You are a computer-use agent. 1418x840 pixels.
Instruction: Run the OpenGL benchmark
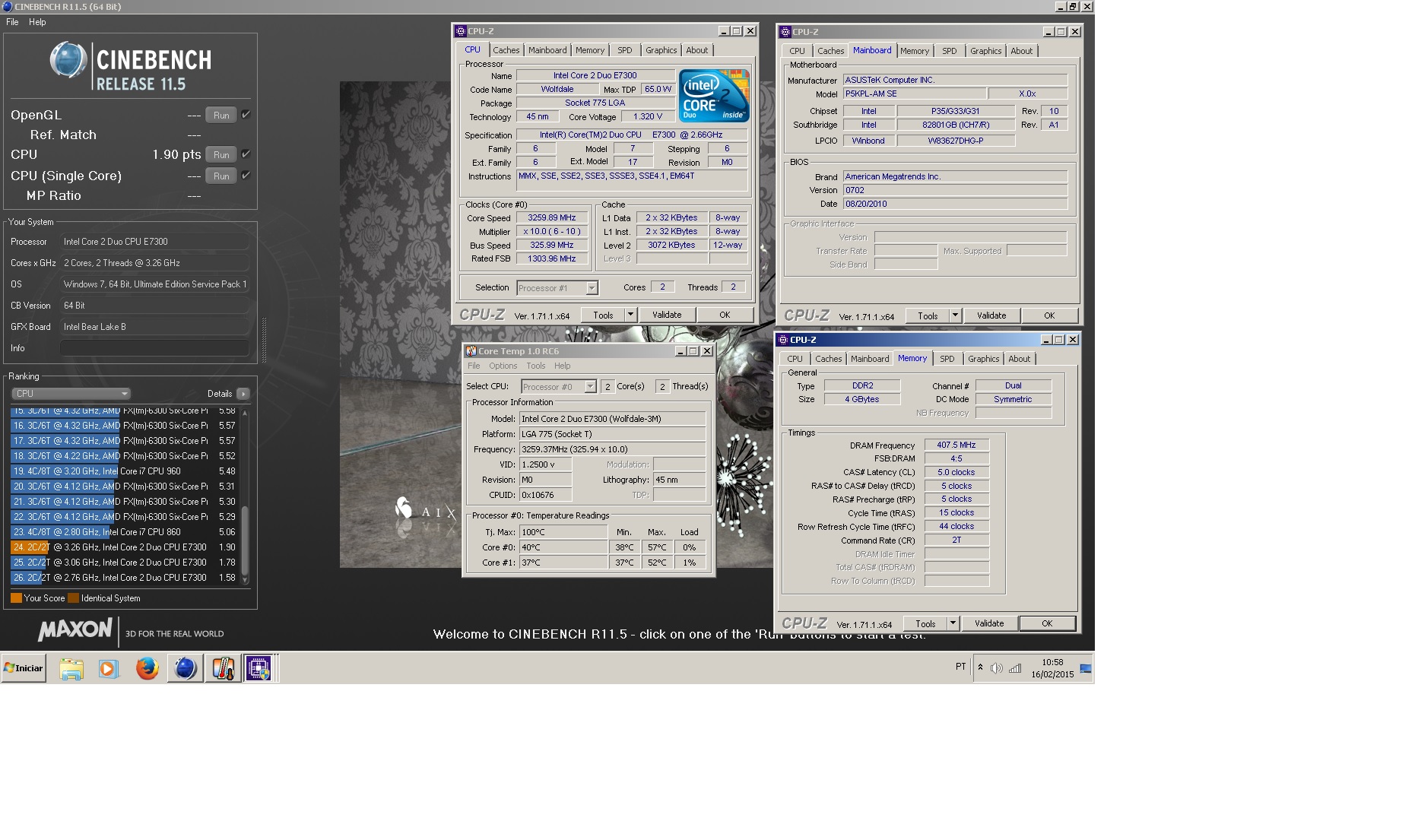coord(221,116)
